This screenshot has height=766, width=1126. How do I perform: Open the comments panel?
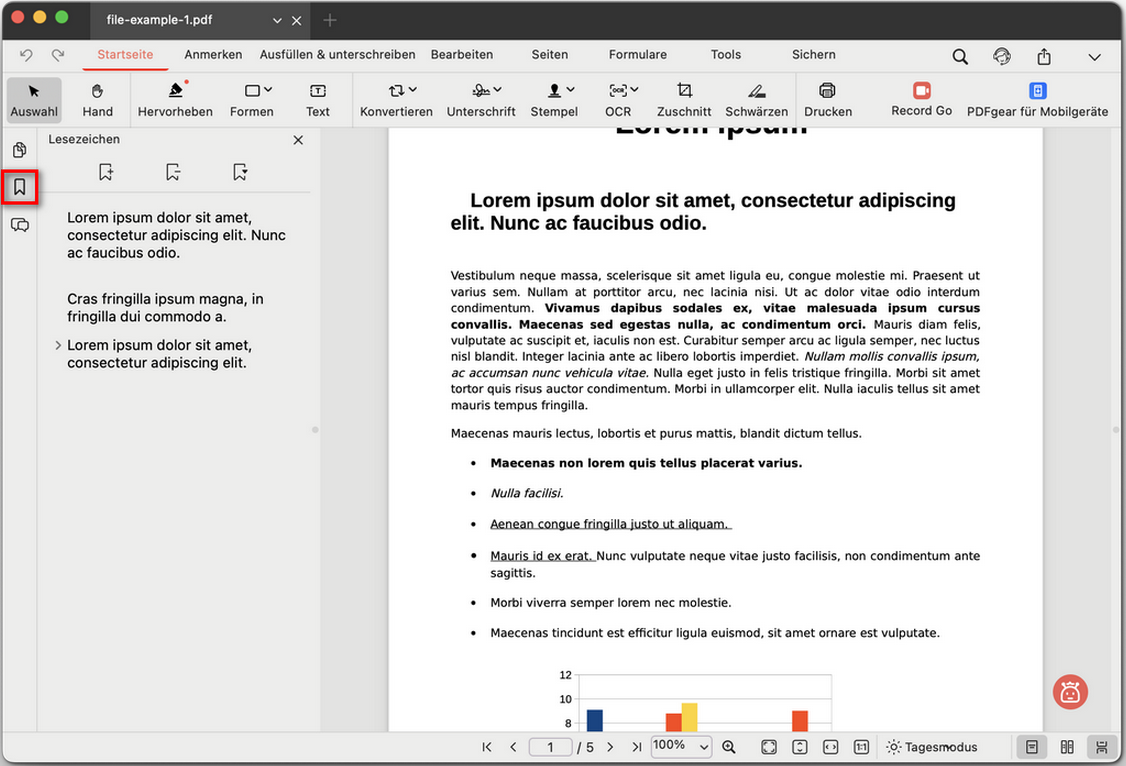coord(21,225)
